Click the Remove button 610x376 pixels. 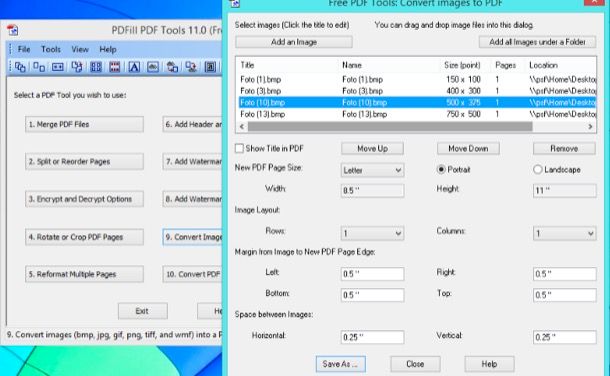[564, 149]
